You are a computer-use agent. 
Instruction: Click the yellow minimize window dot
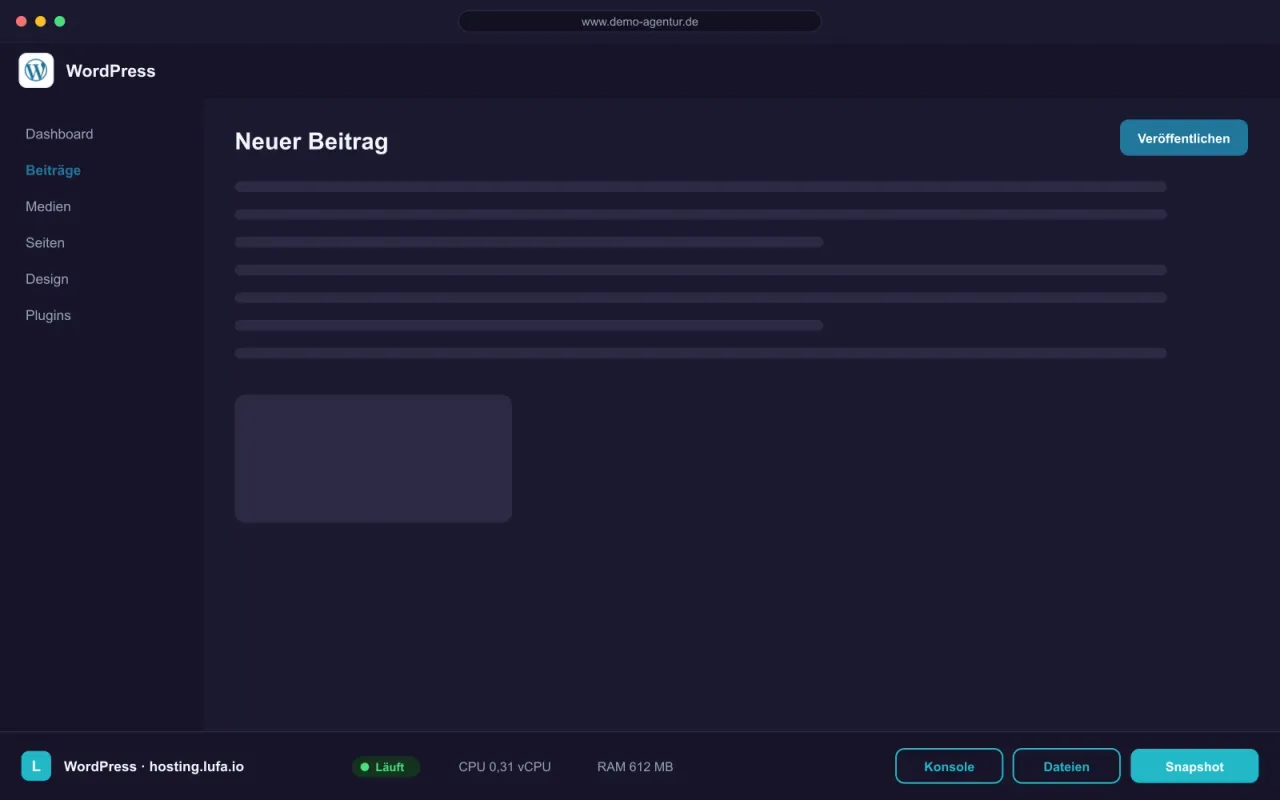[40, 21]
